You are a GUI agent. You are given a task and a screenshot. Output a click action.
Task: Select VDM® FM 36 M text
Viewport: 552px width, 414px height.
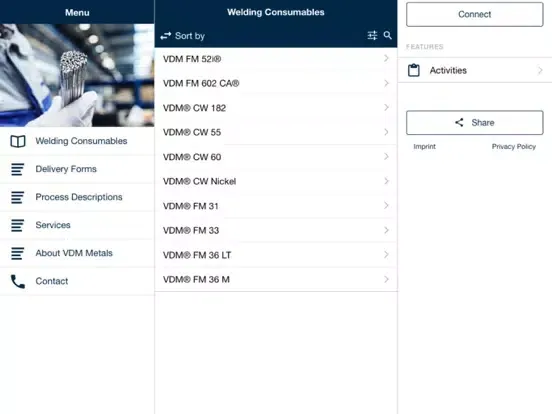(x=196, y=280)
